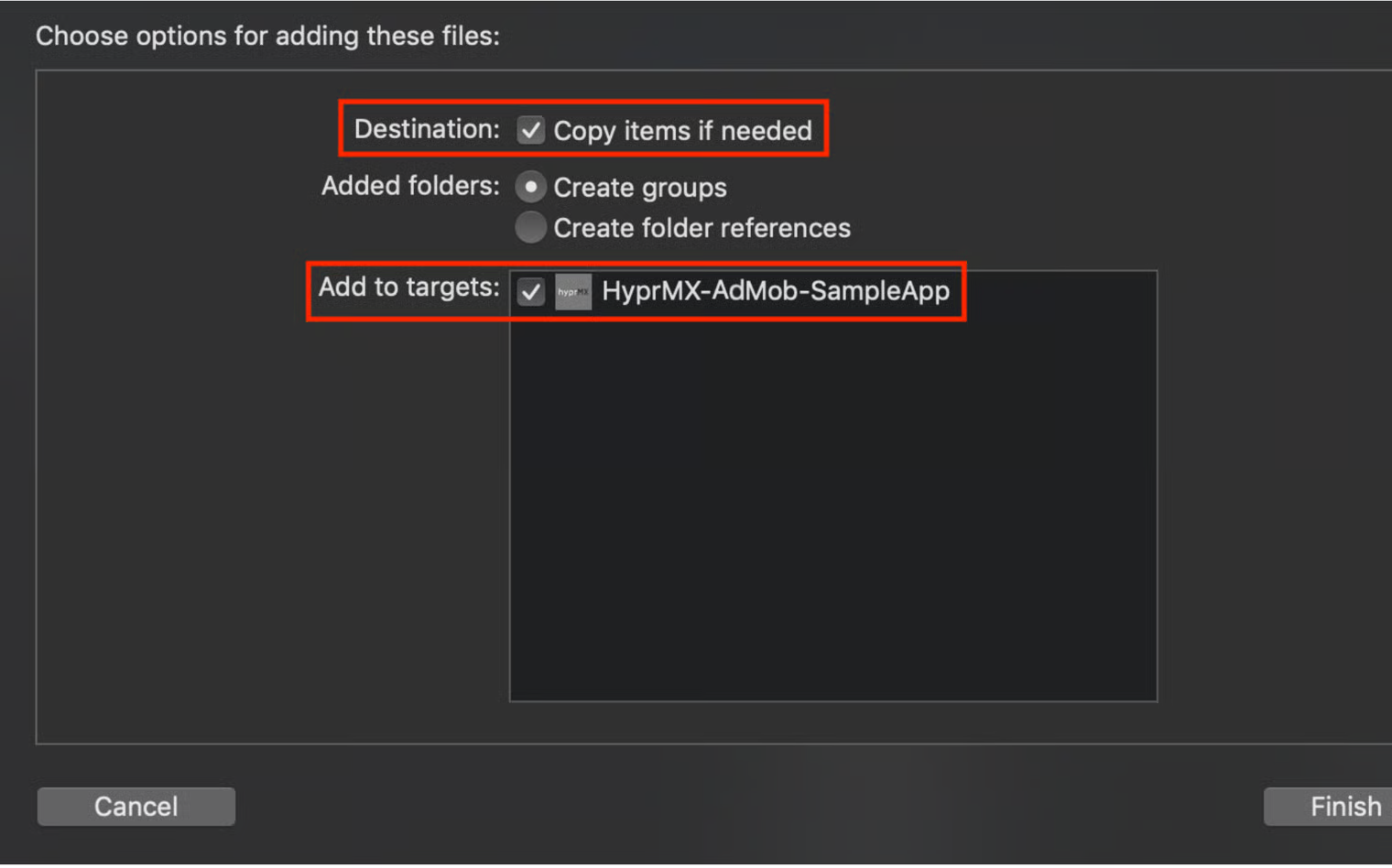Select the HyprMX-AdMob-SampleApp target name
This screenshot has width=1392, height=868.
click(x=776, y=291)
